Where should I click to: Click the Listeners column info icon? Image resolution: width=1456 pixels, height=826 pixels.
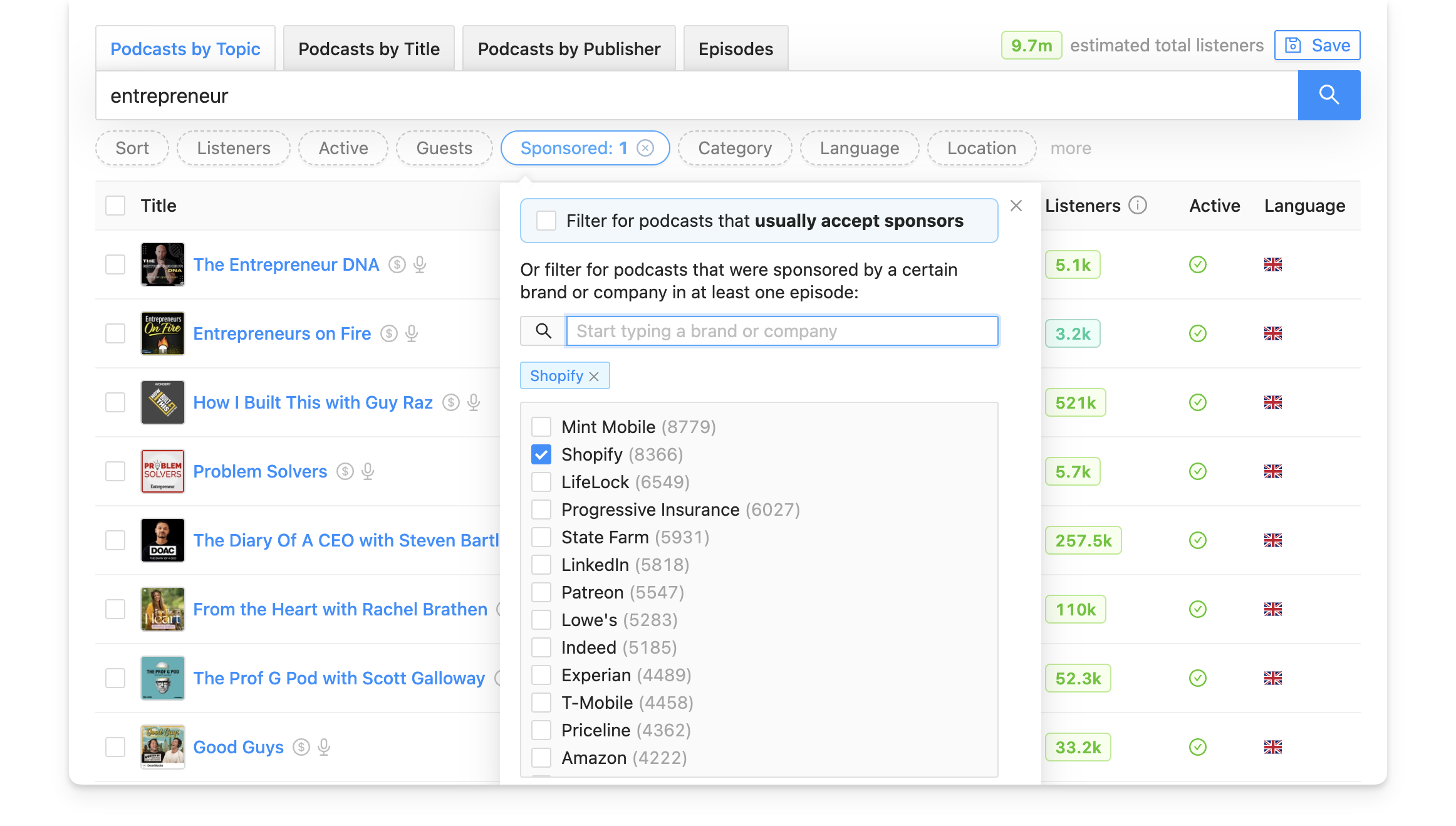pyautogui.click(x=1138, y=205)
